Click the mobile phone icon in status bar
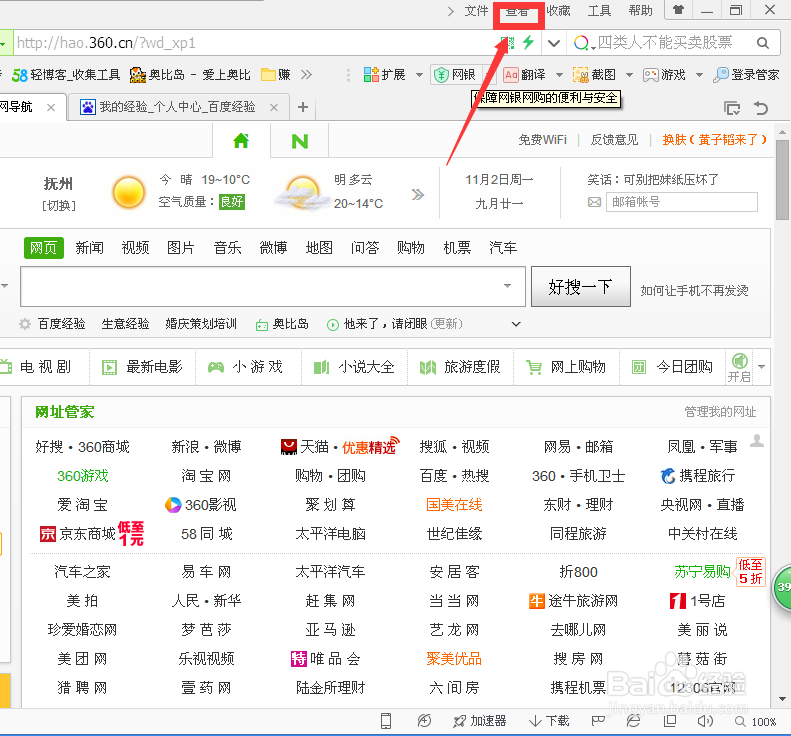This screenshot has width=791, height=736. point(386,721)
